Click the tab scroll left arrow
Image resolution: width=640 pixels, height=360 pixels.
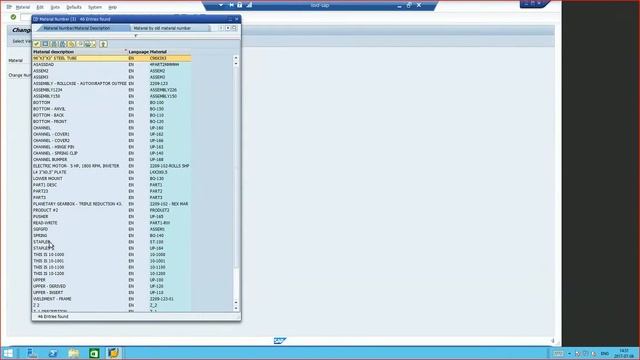click(x=221, y=28)
